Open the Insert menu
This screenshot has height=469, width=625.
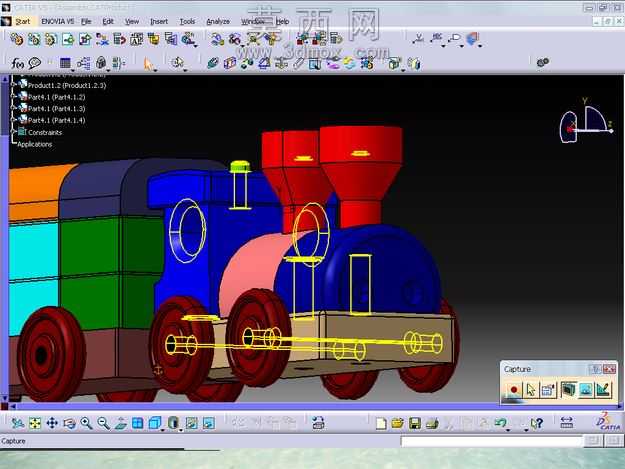coord(159,22)
